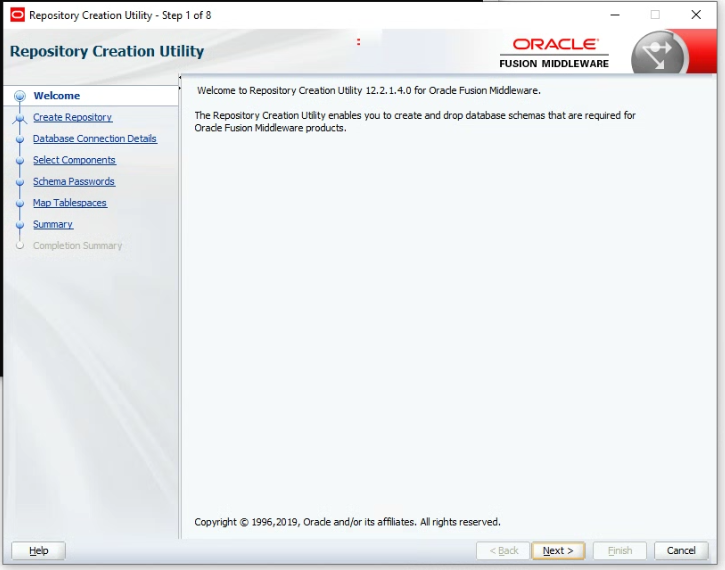Select the Welcome step bullet icon
Screen dimensions: 725x570
point(19,96)
